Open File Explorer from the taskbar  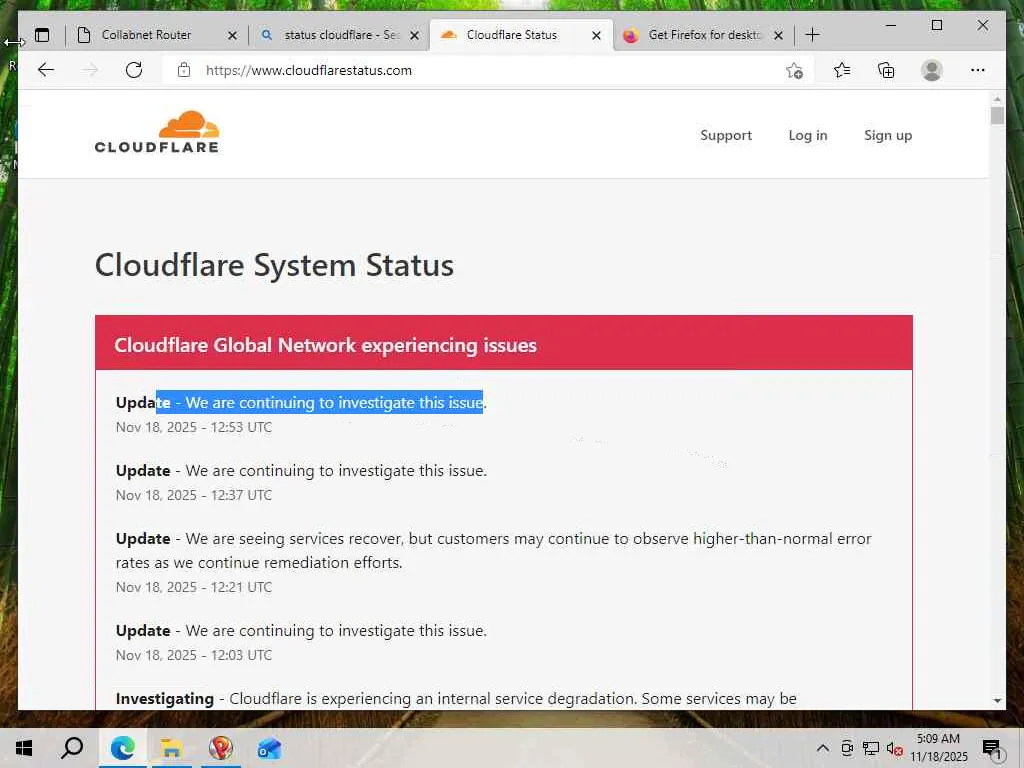[x=171, y=748]
